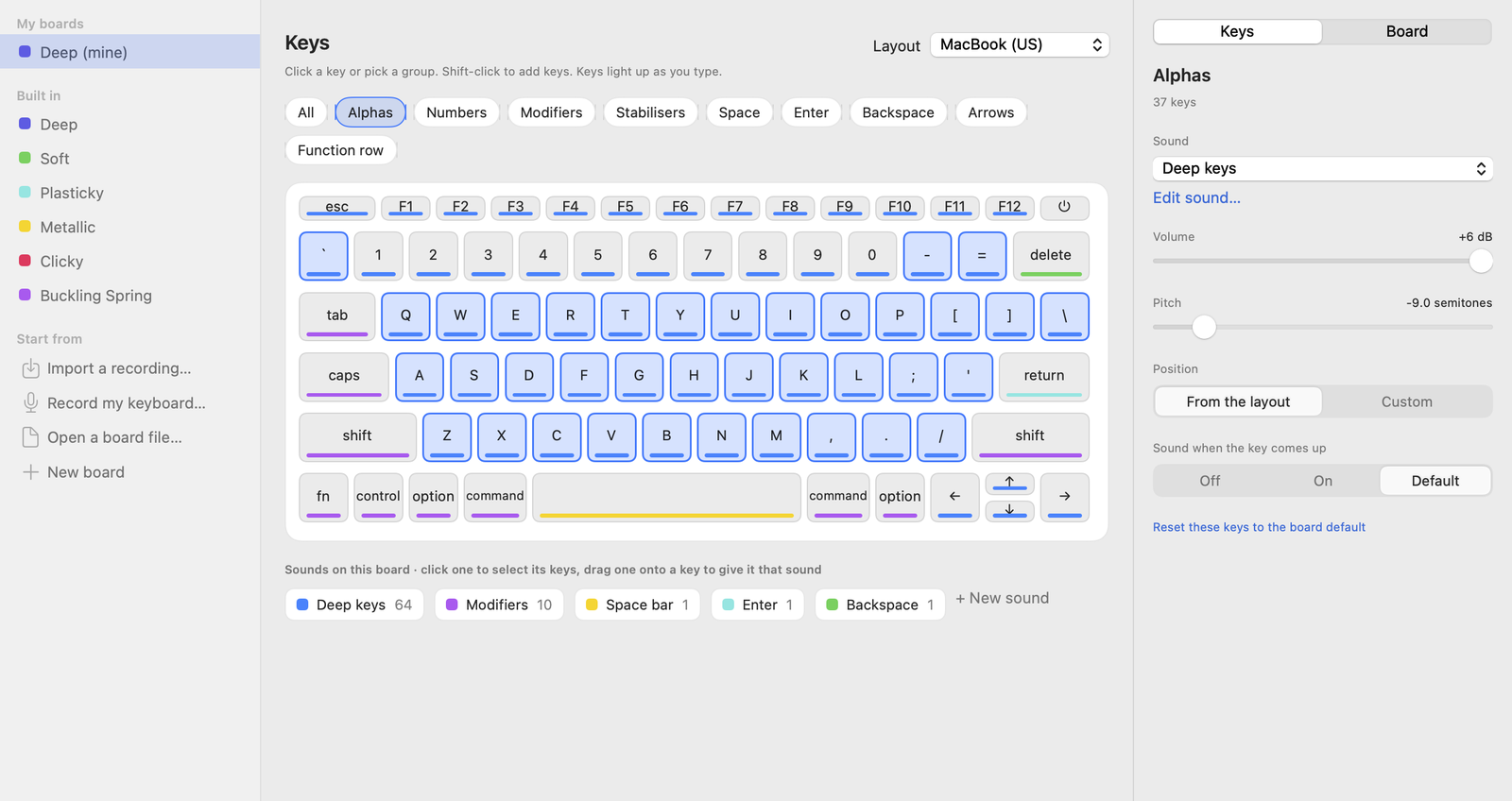Select the Deep (mine) board
Screen dimensions: 1512x801
click(129, 52)
